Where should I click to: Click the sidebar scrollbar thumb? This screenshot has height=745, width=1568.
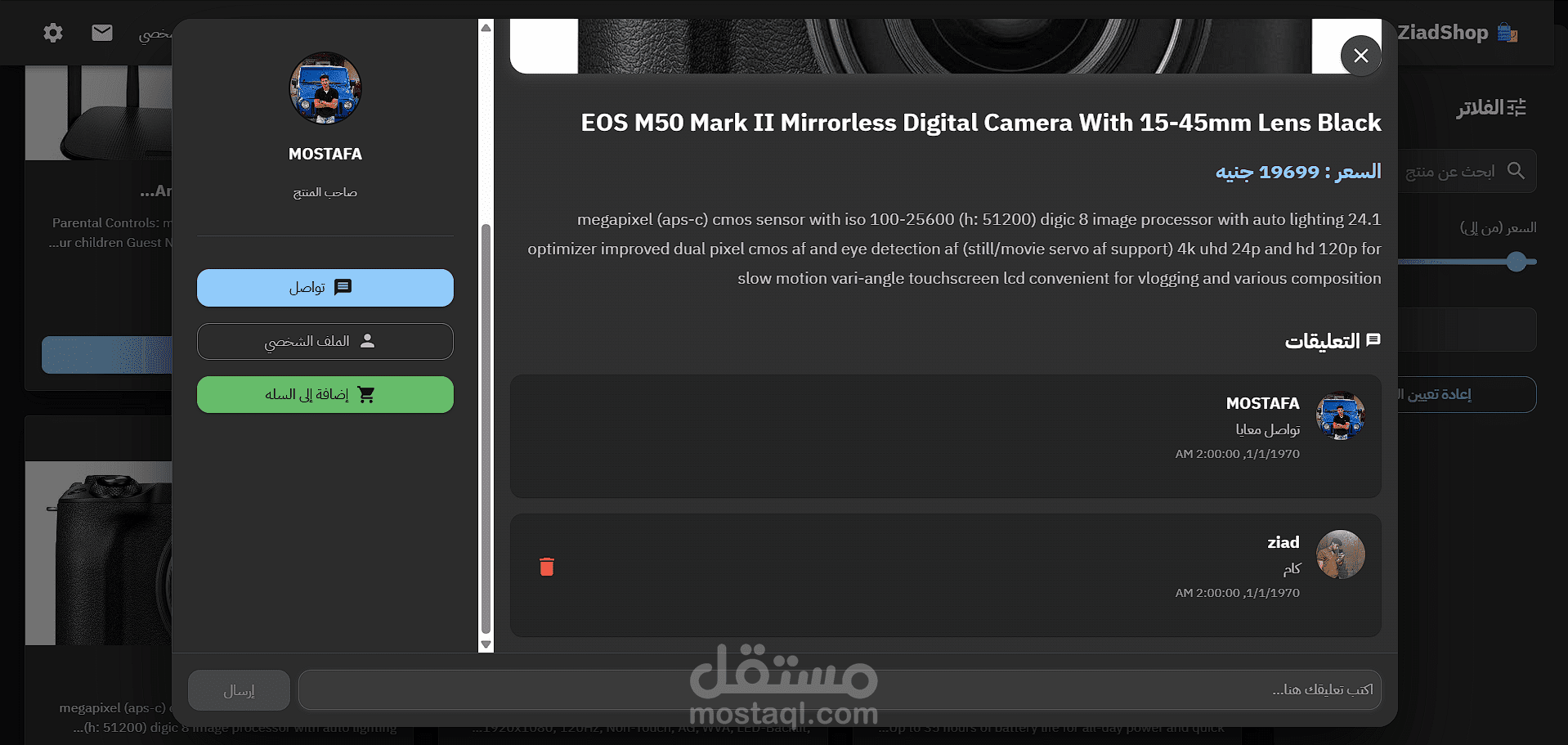tap(486, 429)
